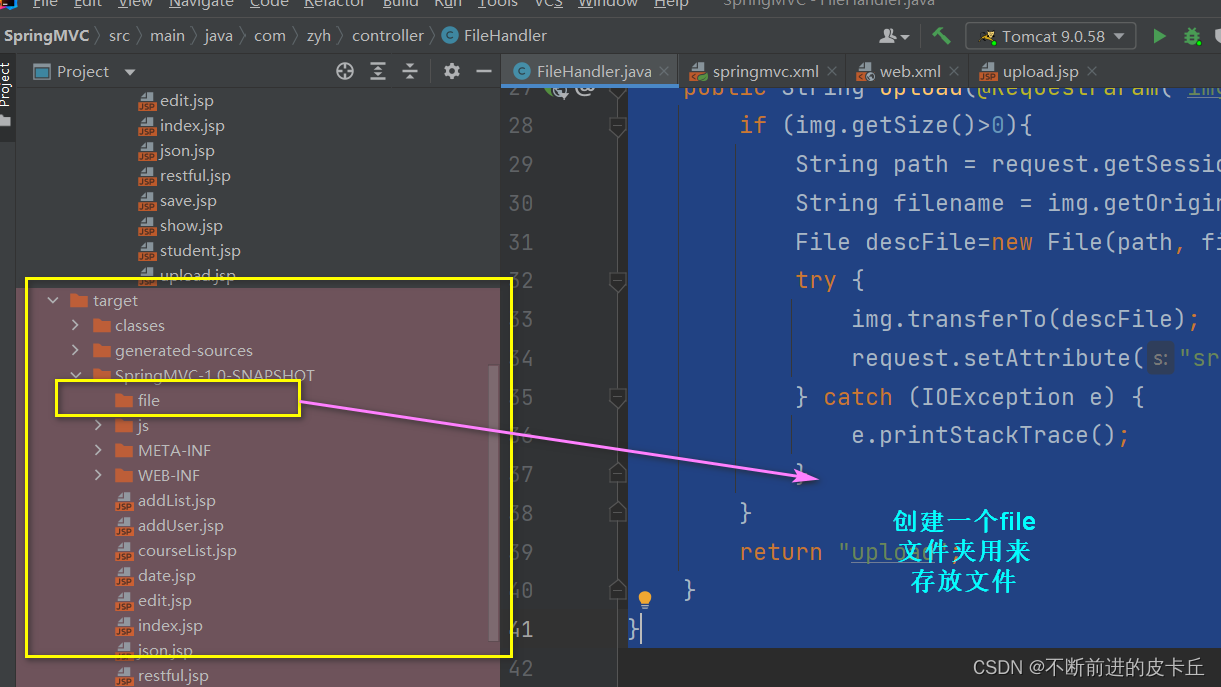
Task: Click the Project panel vertical scrollbar
Action: pyautogui.click(x=492, y=502)
